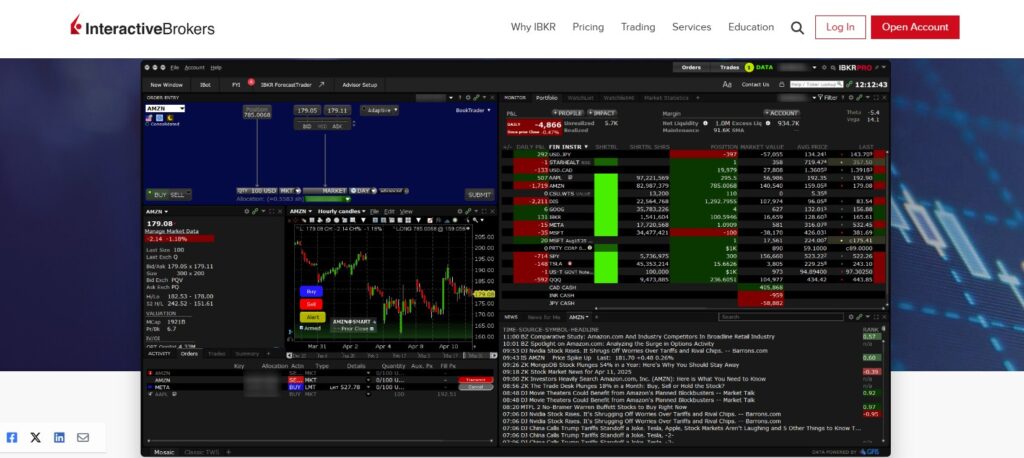The width and height of the screenshot is (1024, 458).
Task: Open the website search magnifier icon
Action: point(797,27)
